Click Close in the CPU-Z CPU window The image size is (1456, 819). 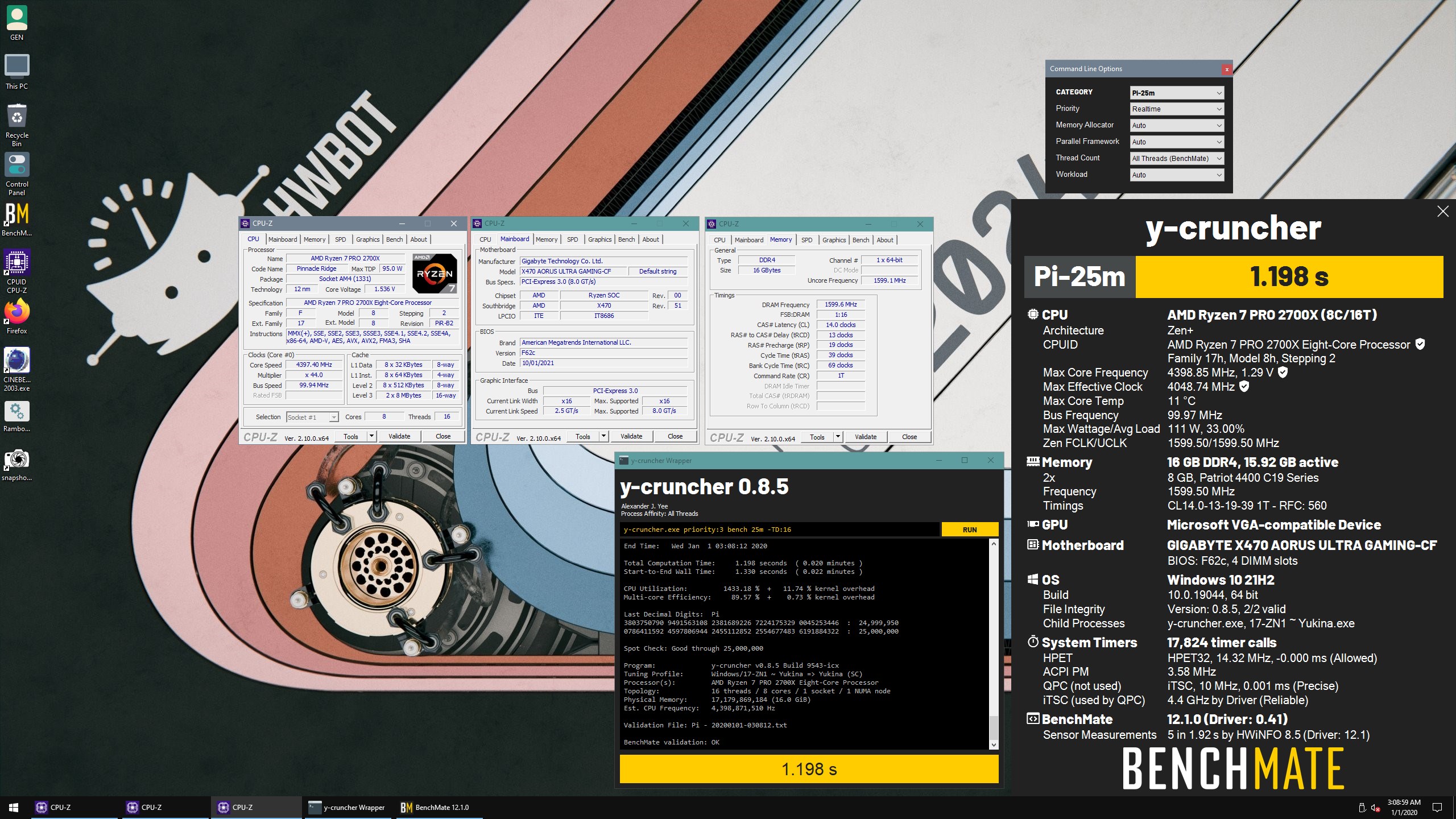pos(443,436)
